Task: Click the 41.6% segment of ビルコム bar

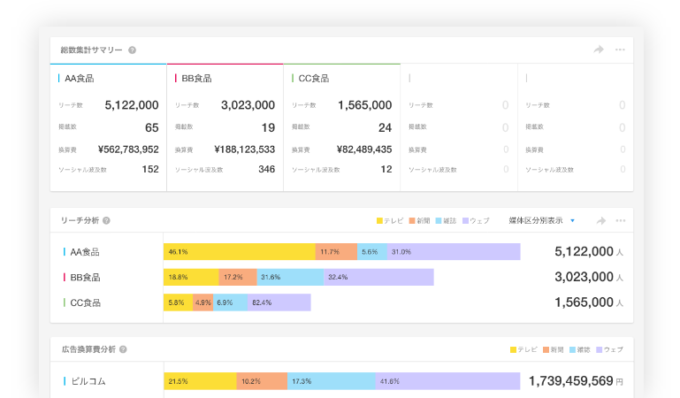Action: pyautogui.click(x=448, y=381)
